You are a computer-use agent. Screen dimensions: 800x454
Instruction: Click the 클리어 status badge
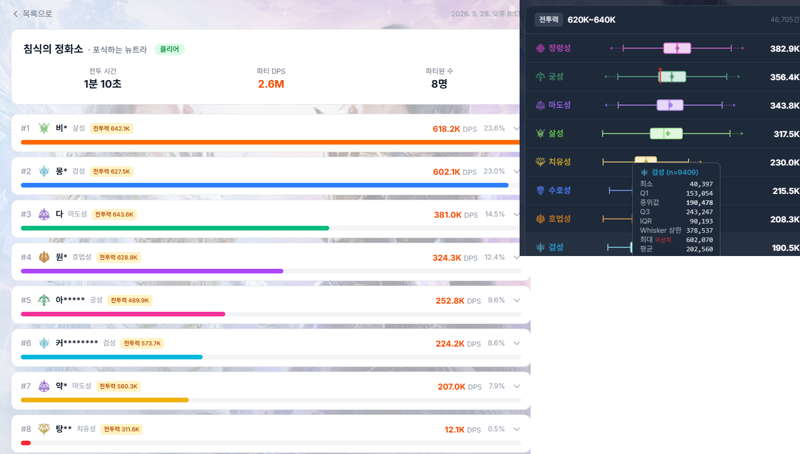tap(169, 49)
